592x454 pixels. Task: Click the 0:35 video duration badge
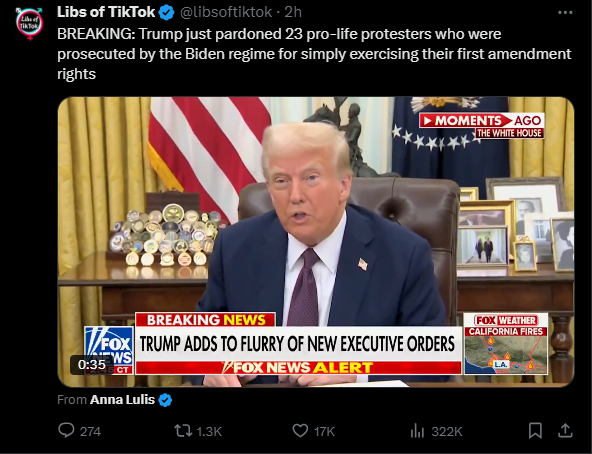[92, 364]
